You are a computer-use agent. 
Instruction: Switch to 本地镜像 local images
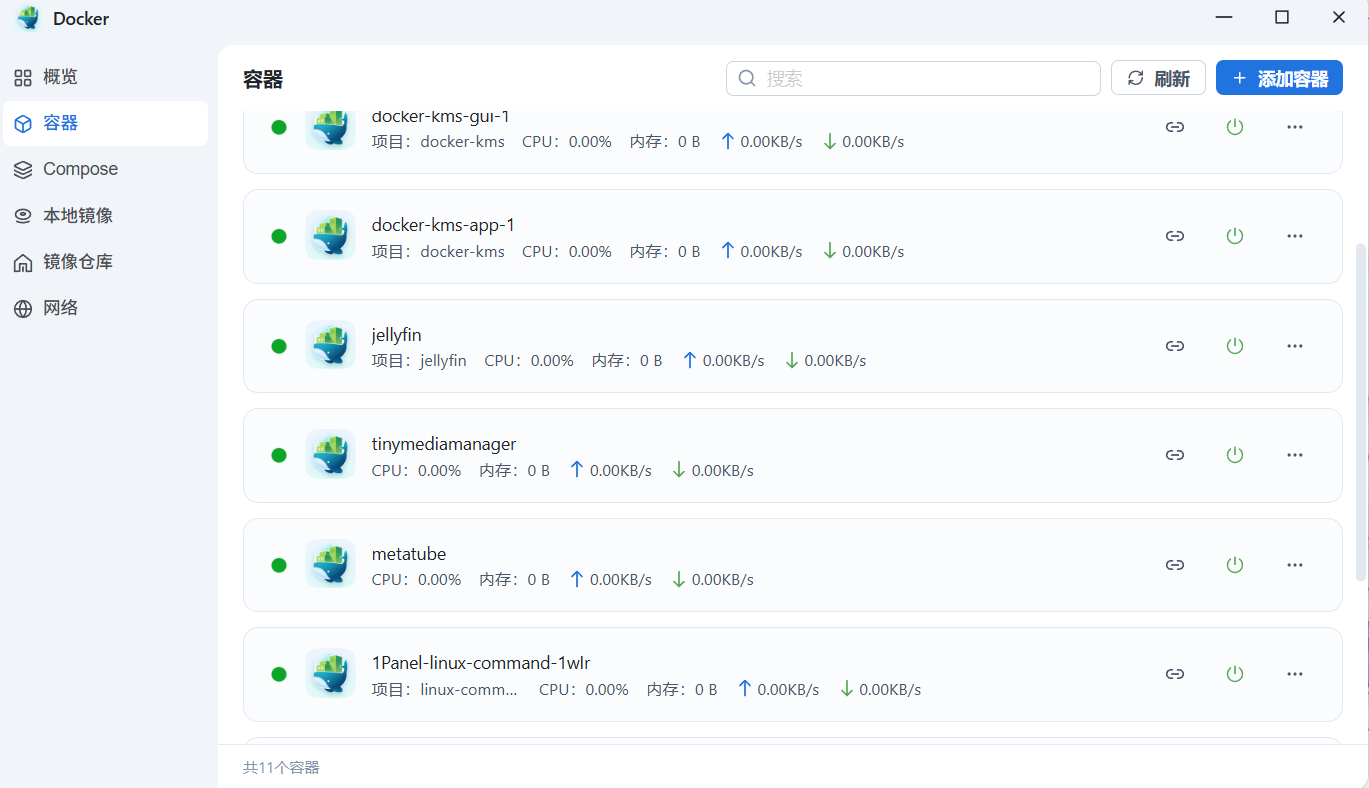click(x=105, y=216)
